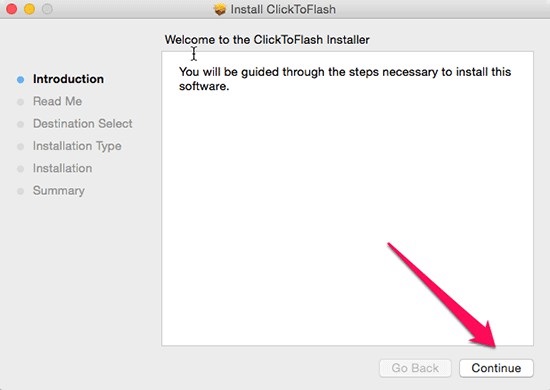Select the Destination Select step
550x390 pixels.
click(x=83, y=123)
